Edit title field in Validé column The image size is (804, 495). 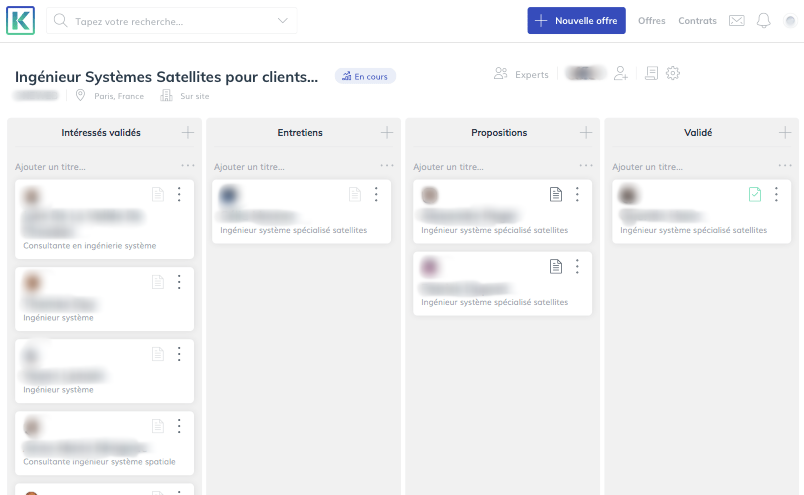[647, 167]
